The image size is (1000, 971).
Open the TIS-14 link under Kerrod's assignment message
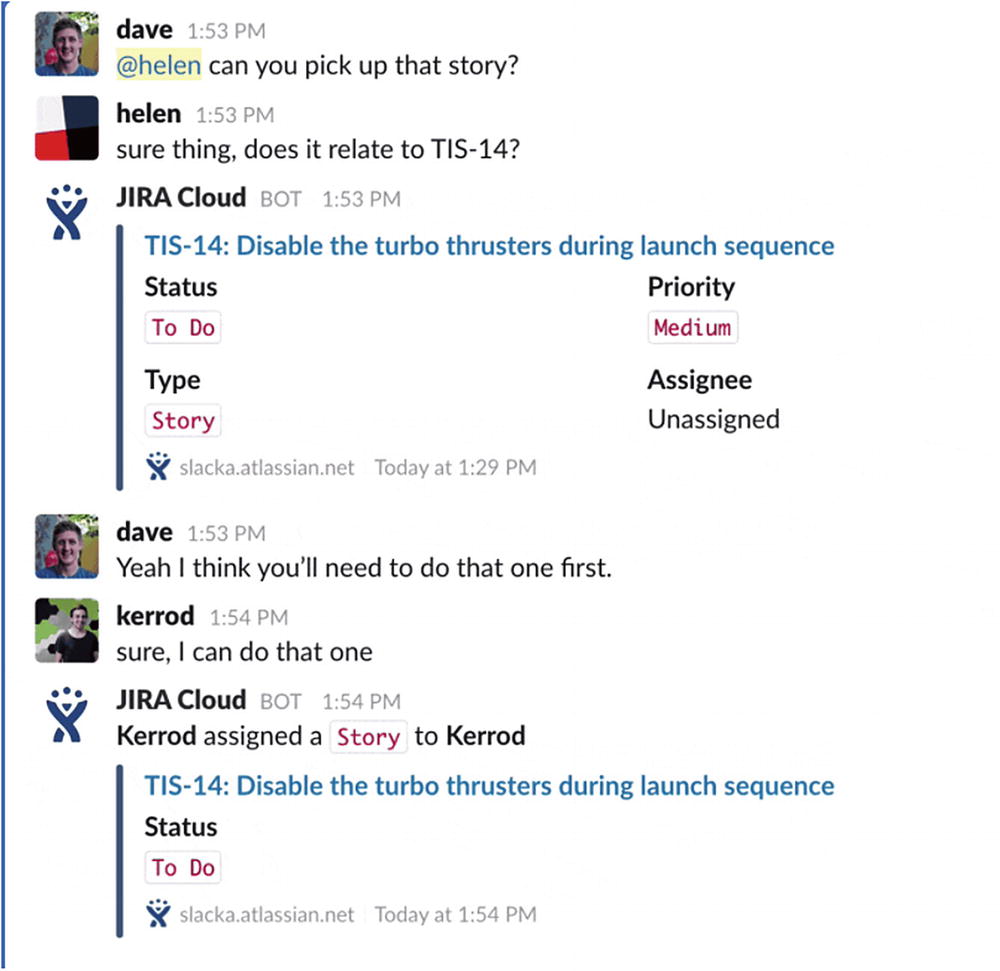click(x=489, y=785)
